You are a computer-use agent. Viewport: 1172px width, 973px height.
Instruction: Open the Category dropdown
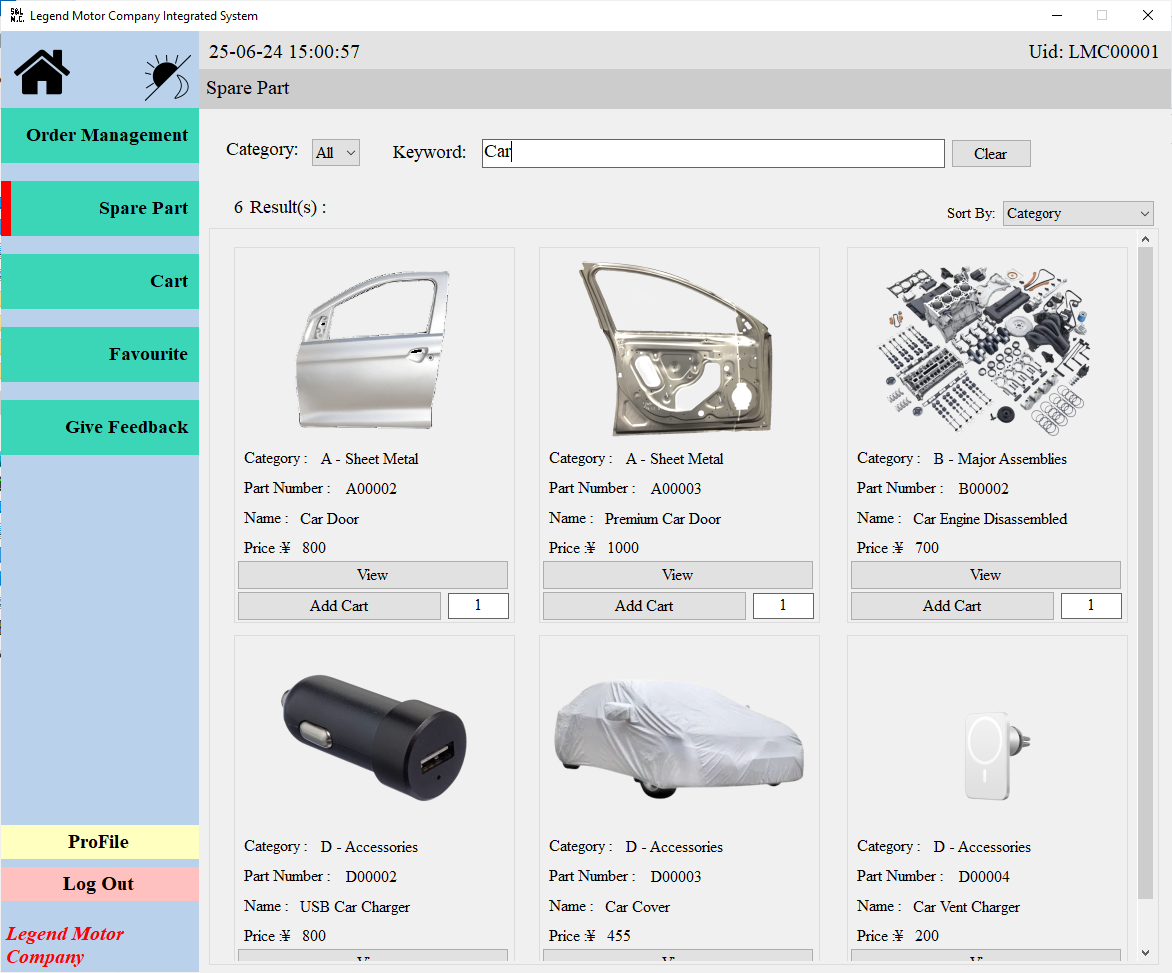click(x=335, y=151)
